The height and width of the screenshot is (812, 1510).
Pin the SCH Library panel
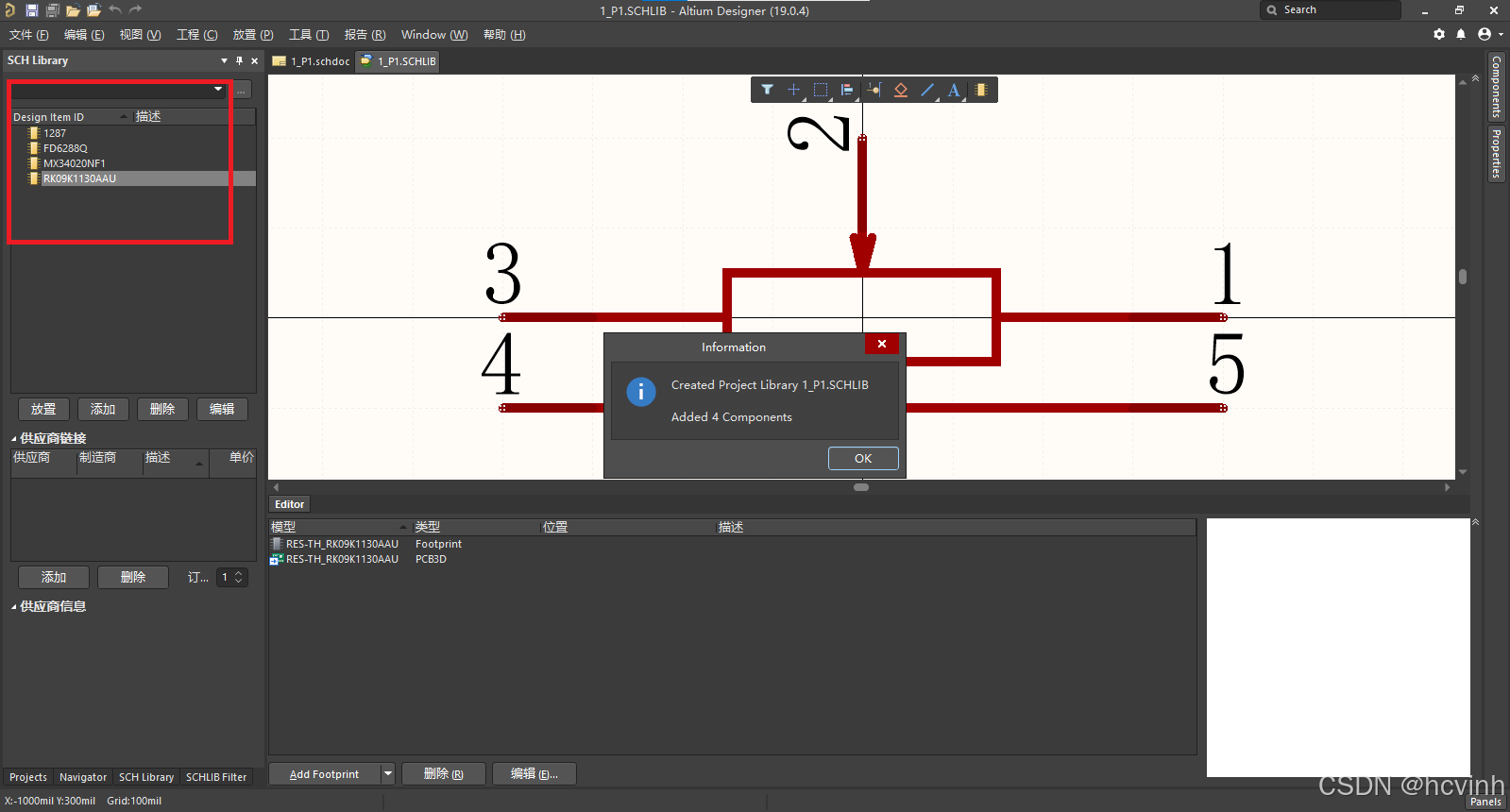[239, 60]
